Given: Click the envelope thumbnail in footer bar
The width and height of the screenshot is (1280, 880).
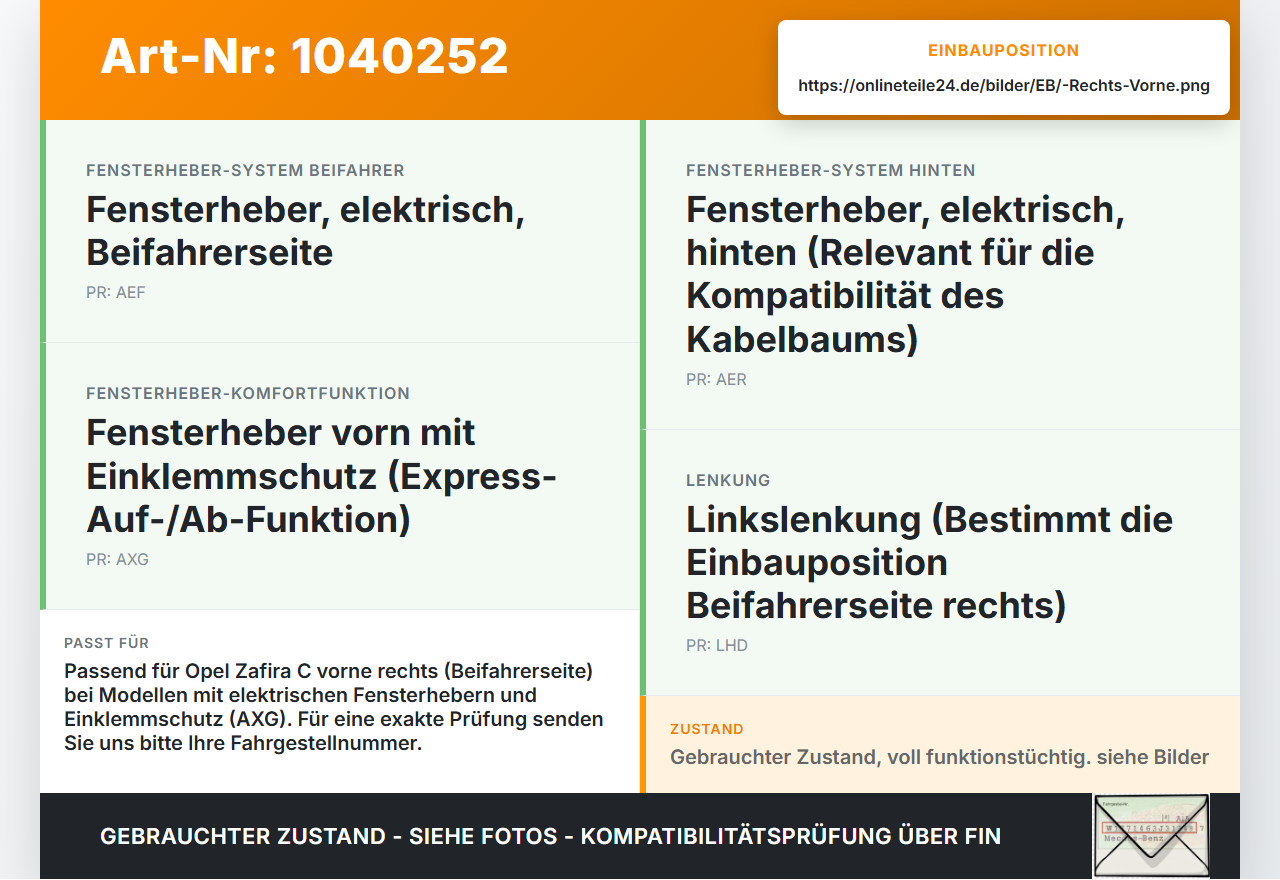Looking at the screenshot, I should pyautogui.click(x=1151, y=836).
